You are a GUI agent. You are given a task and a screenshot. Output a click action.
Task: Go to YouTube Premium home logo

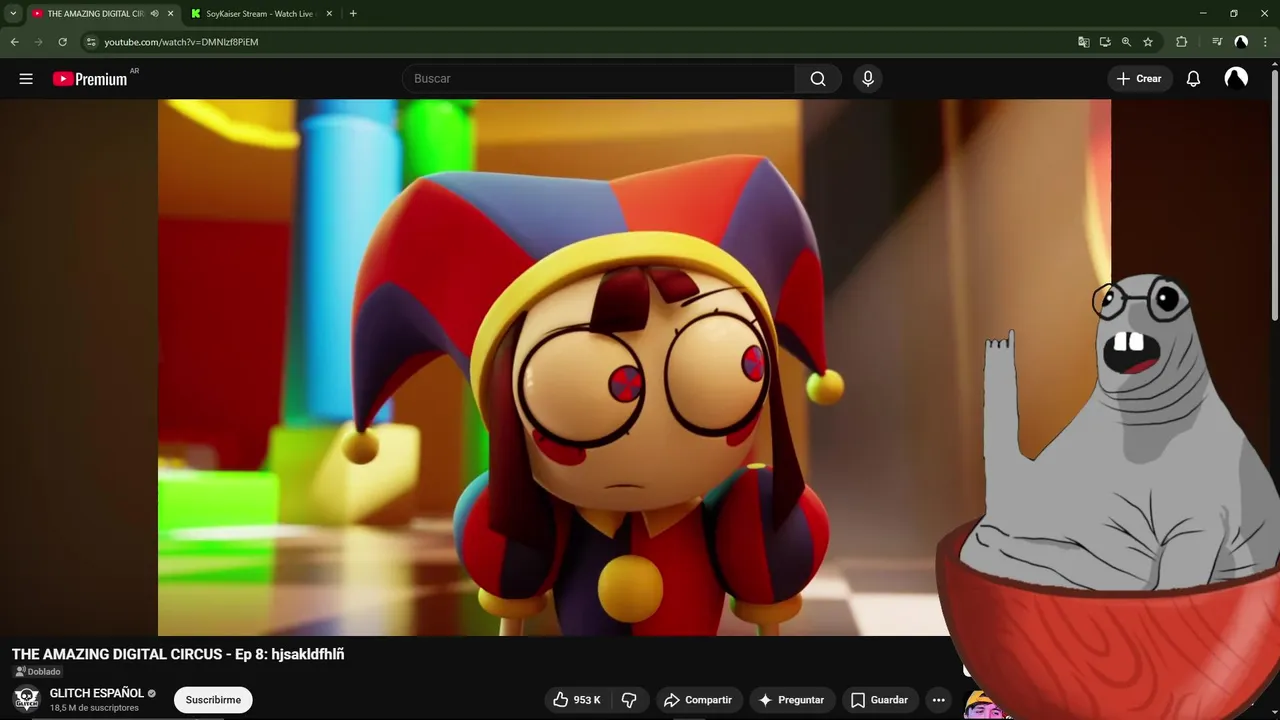90,79
